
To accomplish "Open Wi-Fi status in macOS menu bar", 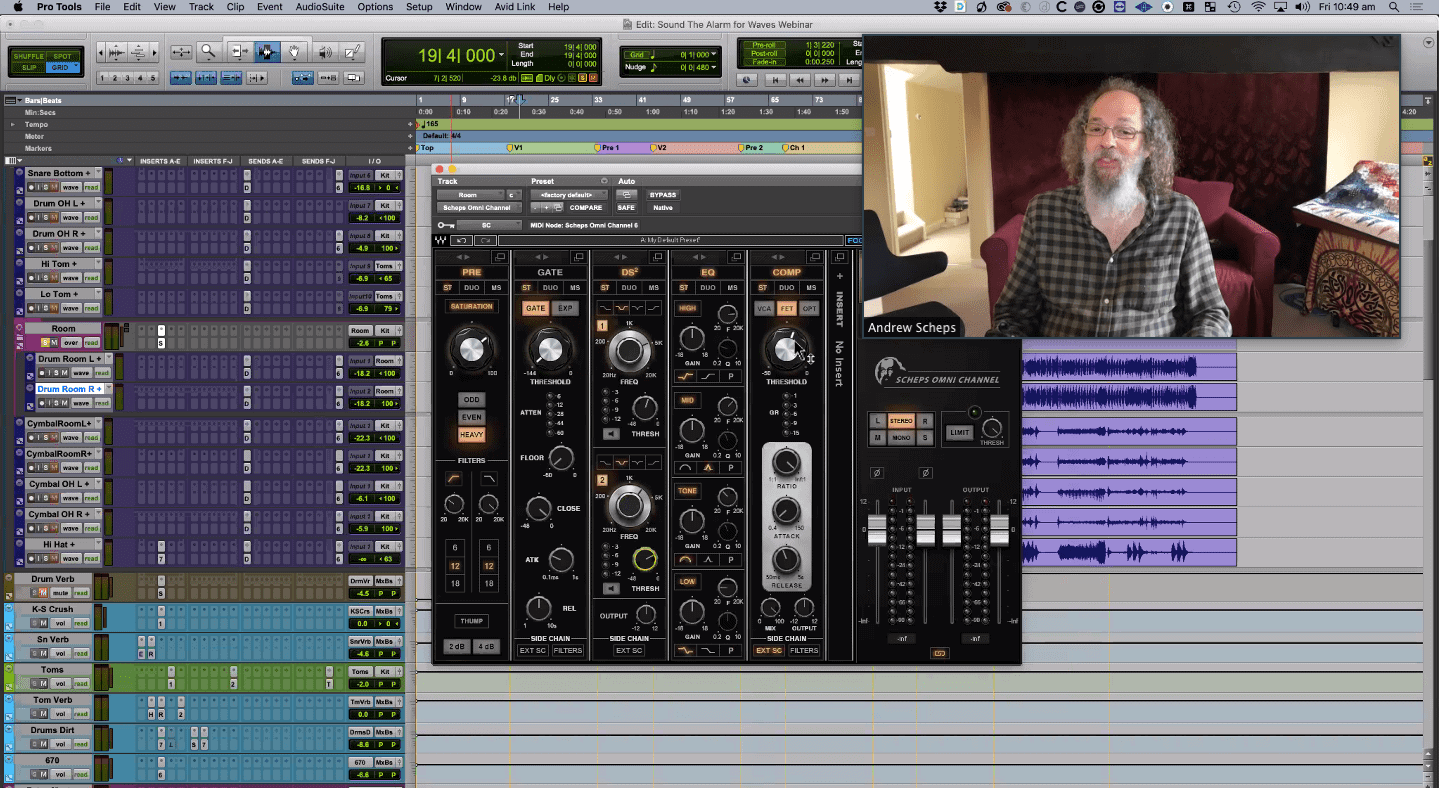I will (x=1258, y=7).
